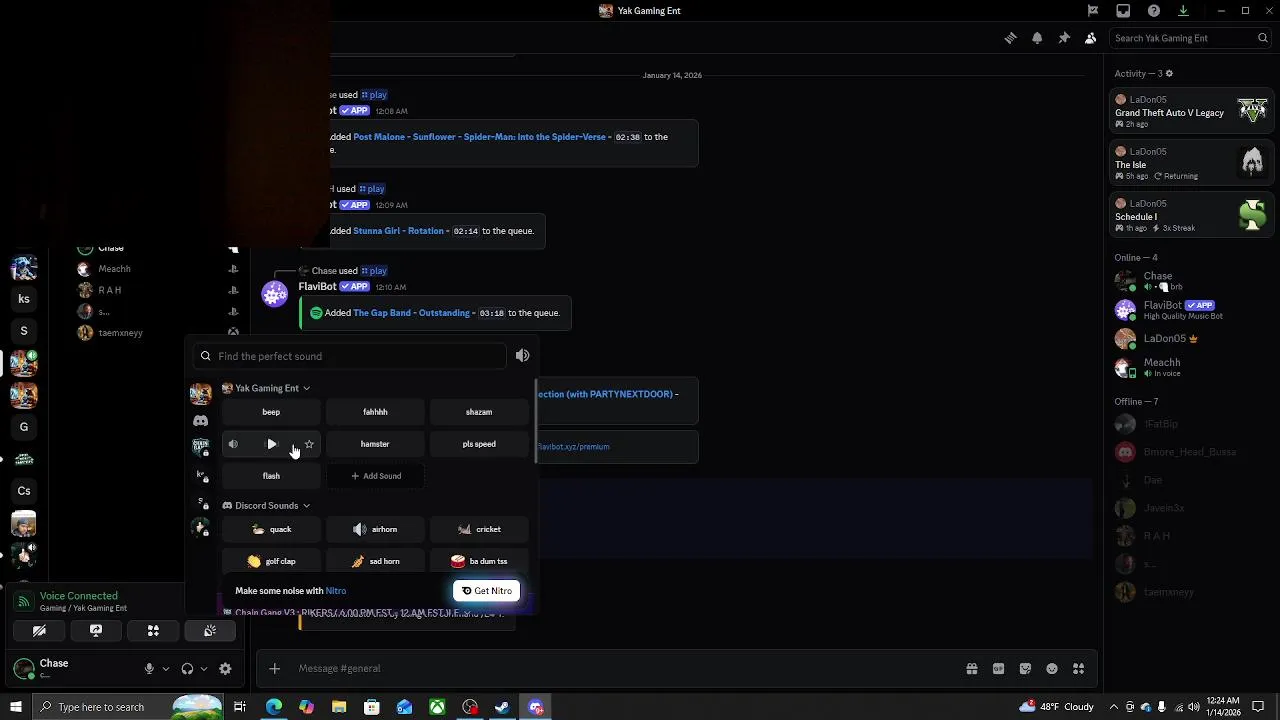The width and height of the screenshot is (1280, 720).
Task: Open the emoji picker
Action: point(1052,669)
